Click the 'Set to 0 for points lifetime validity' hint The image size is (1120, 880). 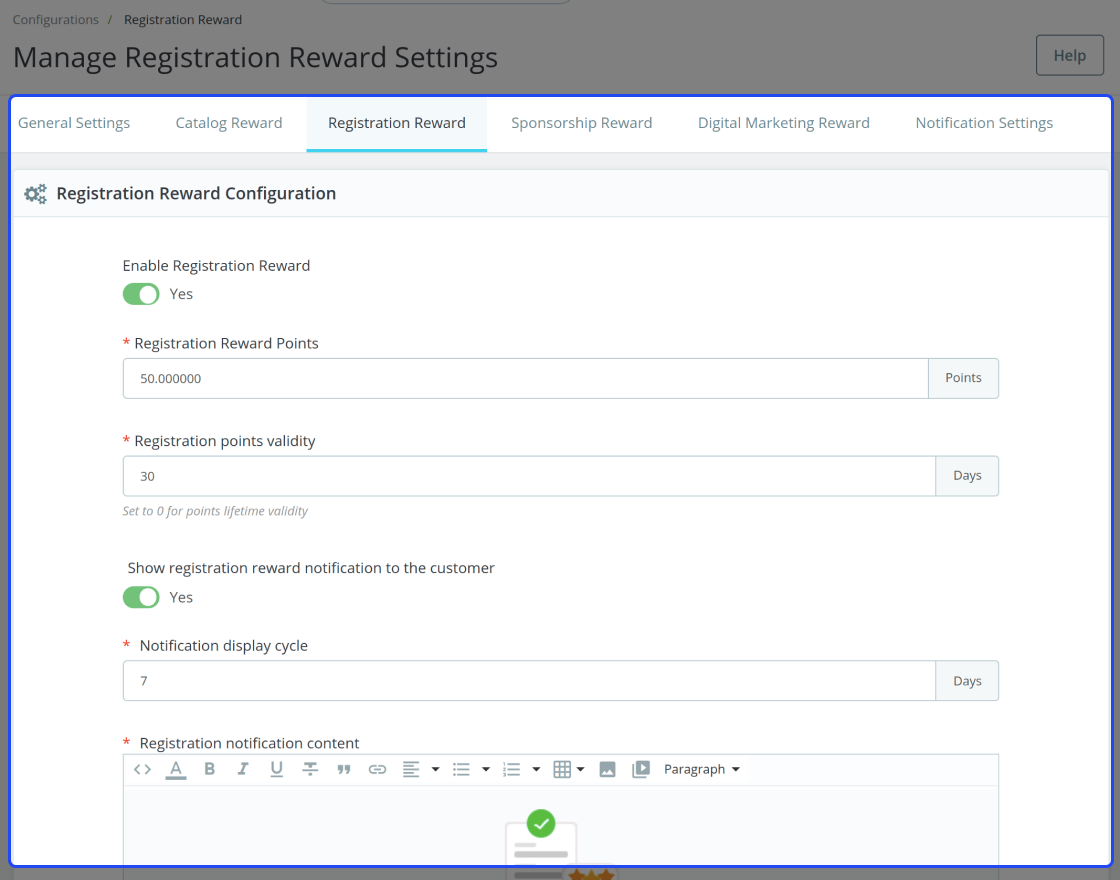click(x=215, y=511)
